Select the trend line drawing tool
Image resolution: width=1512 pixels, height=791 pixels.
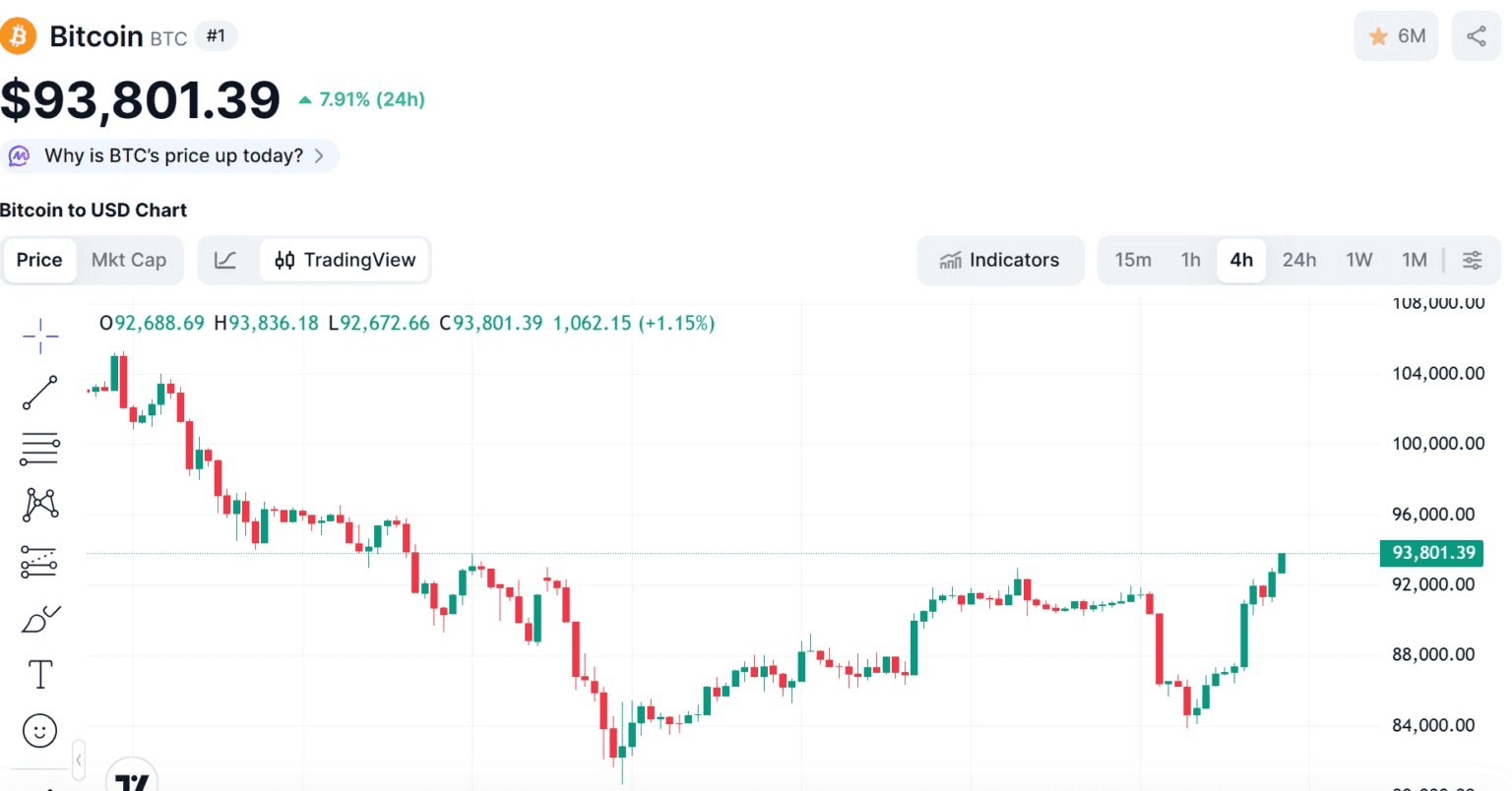click(40, 393)
